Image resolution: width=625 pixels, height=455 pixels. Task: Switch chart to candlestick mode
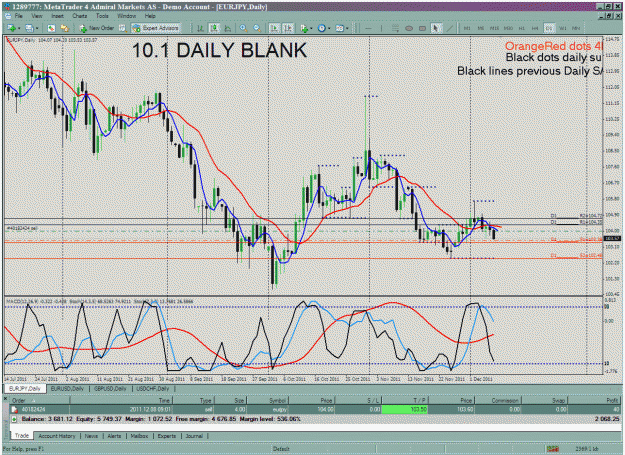(x=214, y=28)
